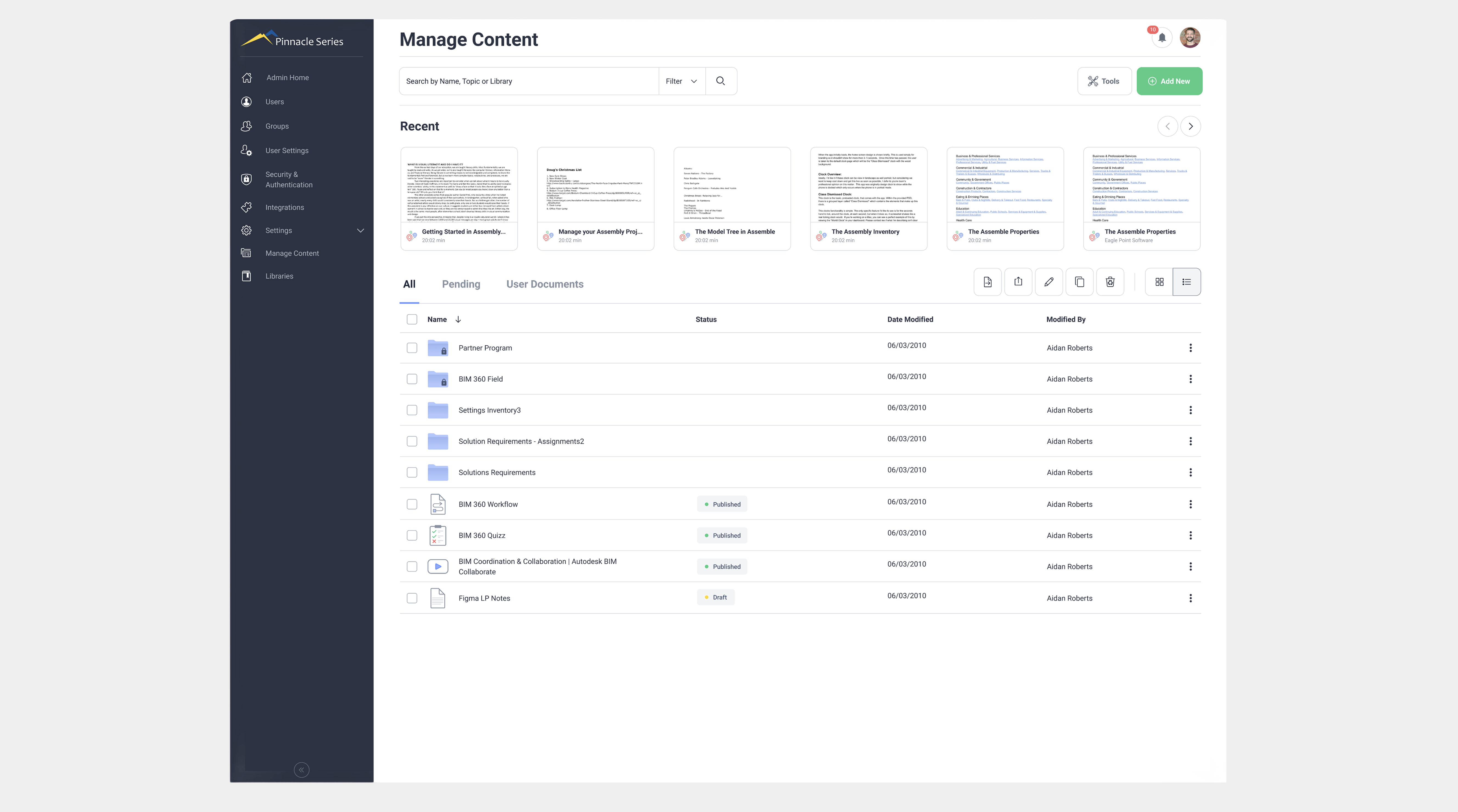Switch to grid view
The width and height of the screenshot is (1458, 812).
[x=1159, y=282]
